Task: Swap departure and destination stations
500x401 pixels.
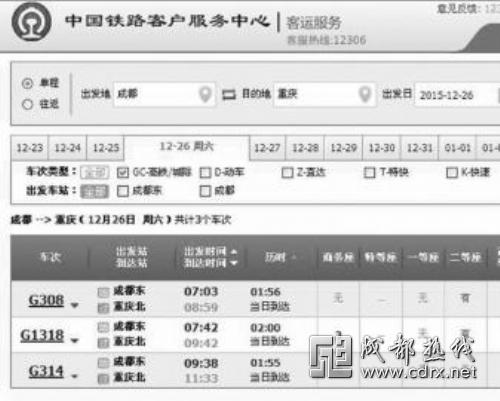Action: click(x=229, y=95)
